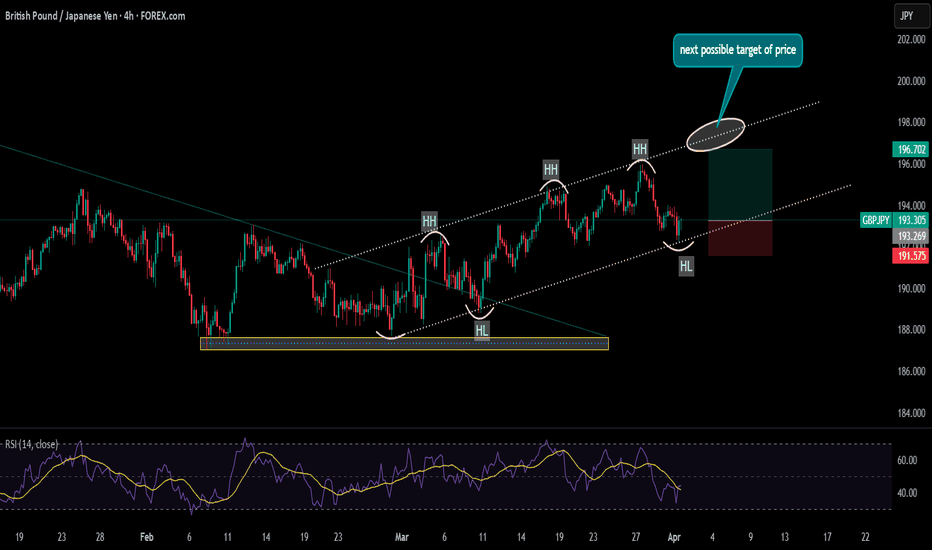Click the 196.702 take-profit price label

pyautogui.click(x=911, y=149)
